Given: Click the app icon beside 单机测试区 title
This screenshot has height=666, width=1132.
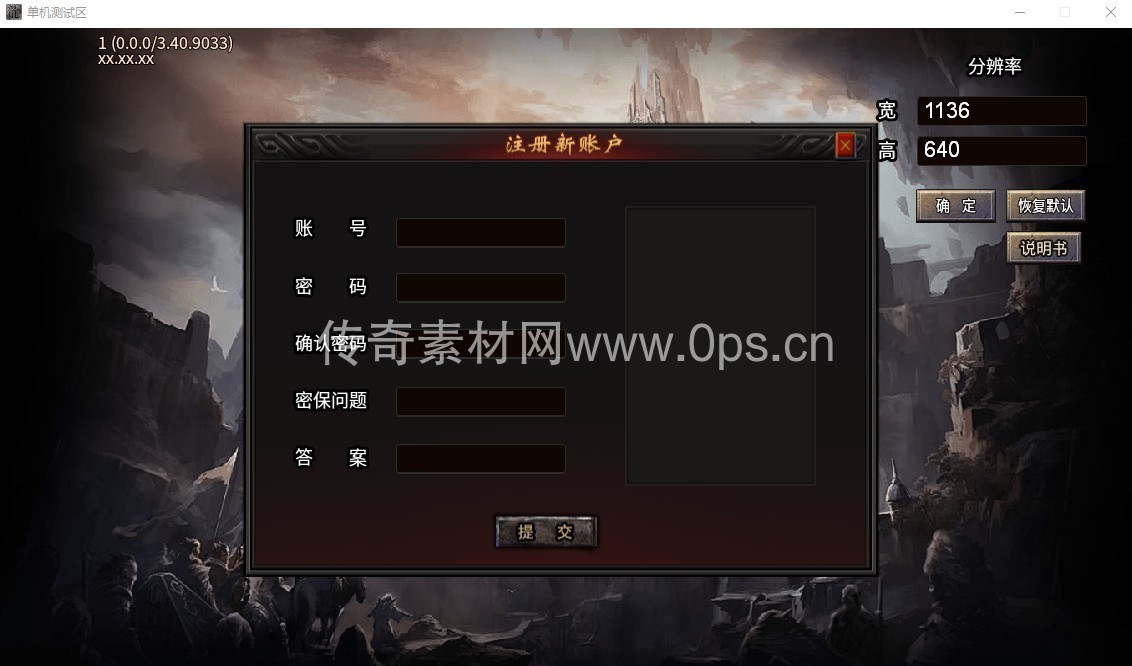Looking at the screenshot, I should 13,12.
